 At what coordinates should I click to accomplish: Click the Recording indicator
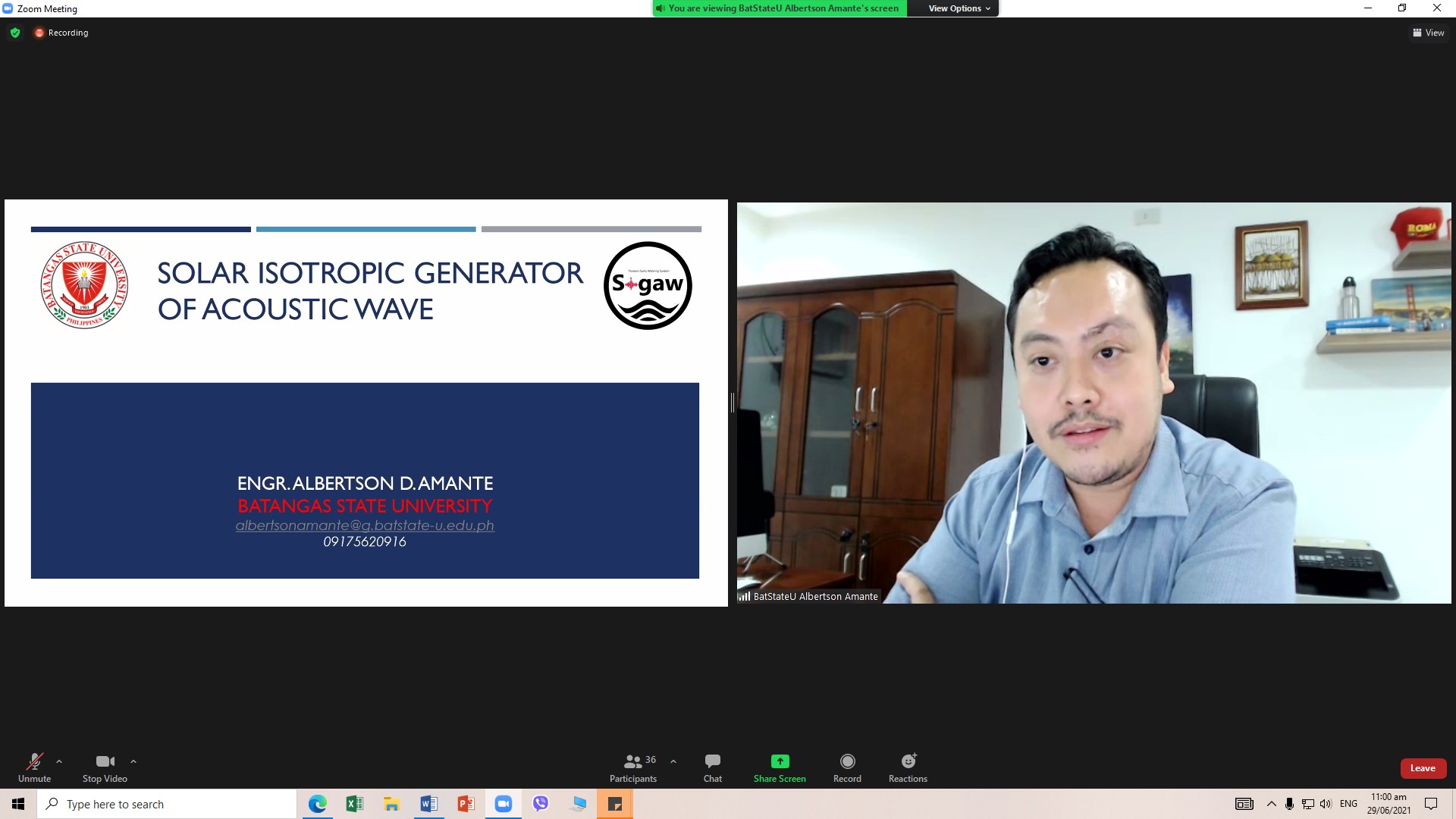[61, 33]
